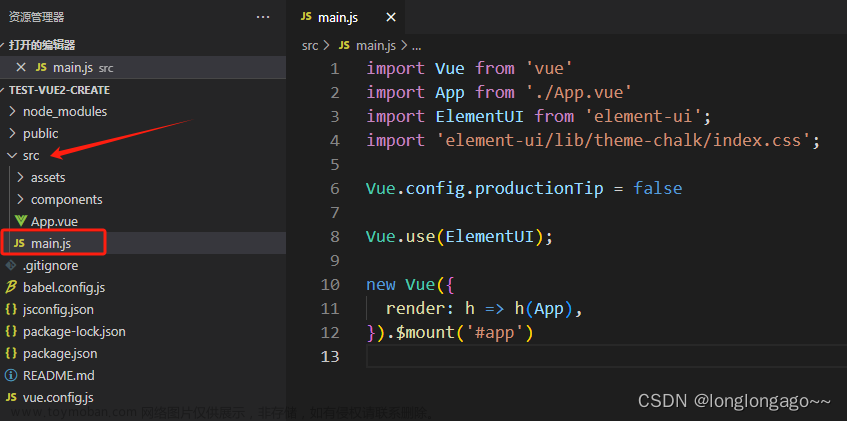Close main.js in the open editors list
847x421 pixels.
coord(21,67)
